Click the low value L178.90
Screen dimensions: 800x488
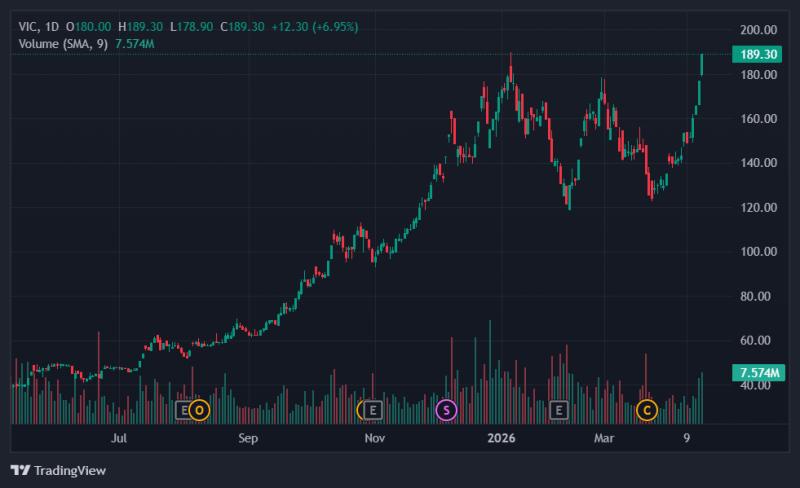pos(191,27)
